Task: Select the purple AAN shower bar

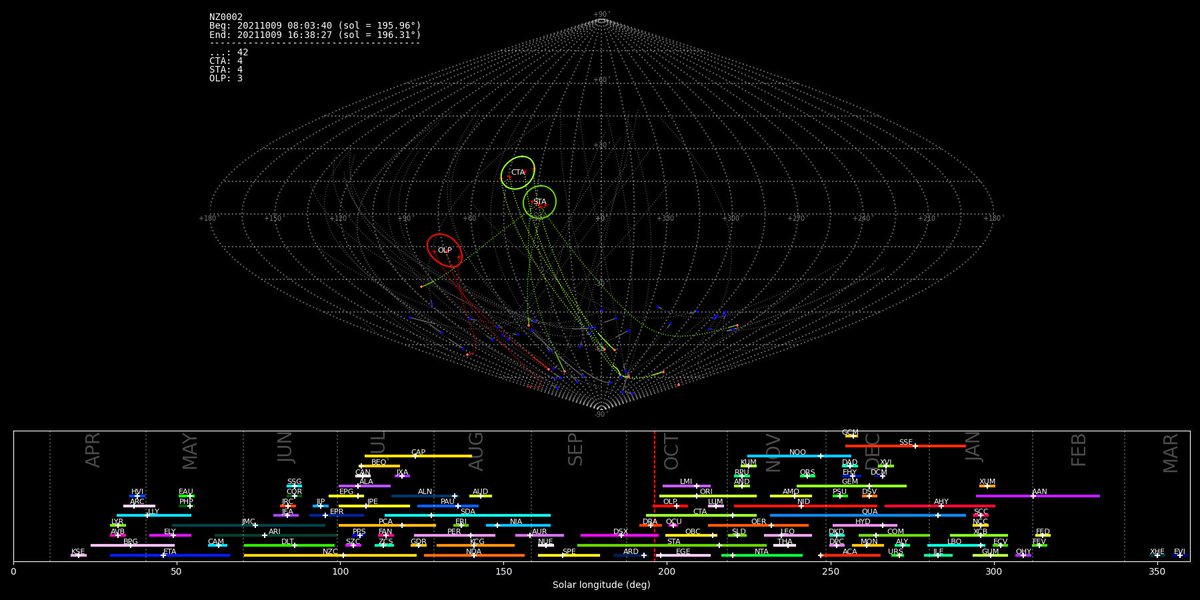Action: [x=1038, y=496]
